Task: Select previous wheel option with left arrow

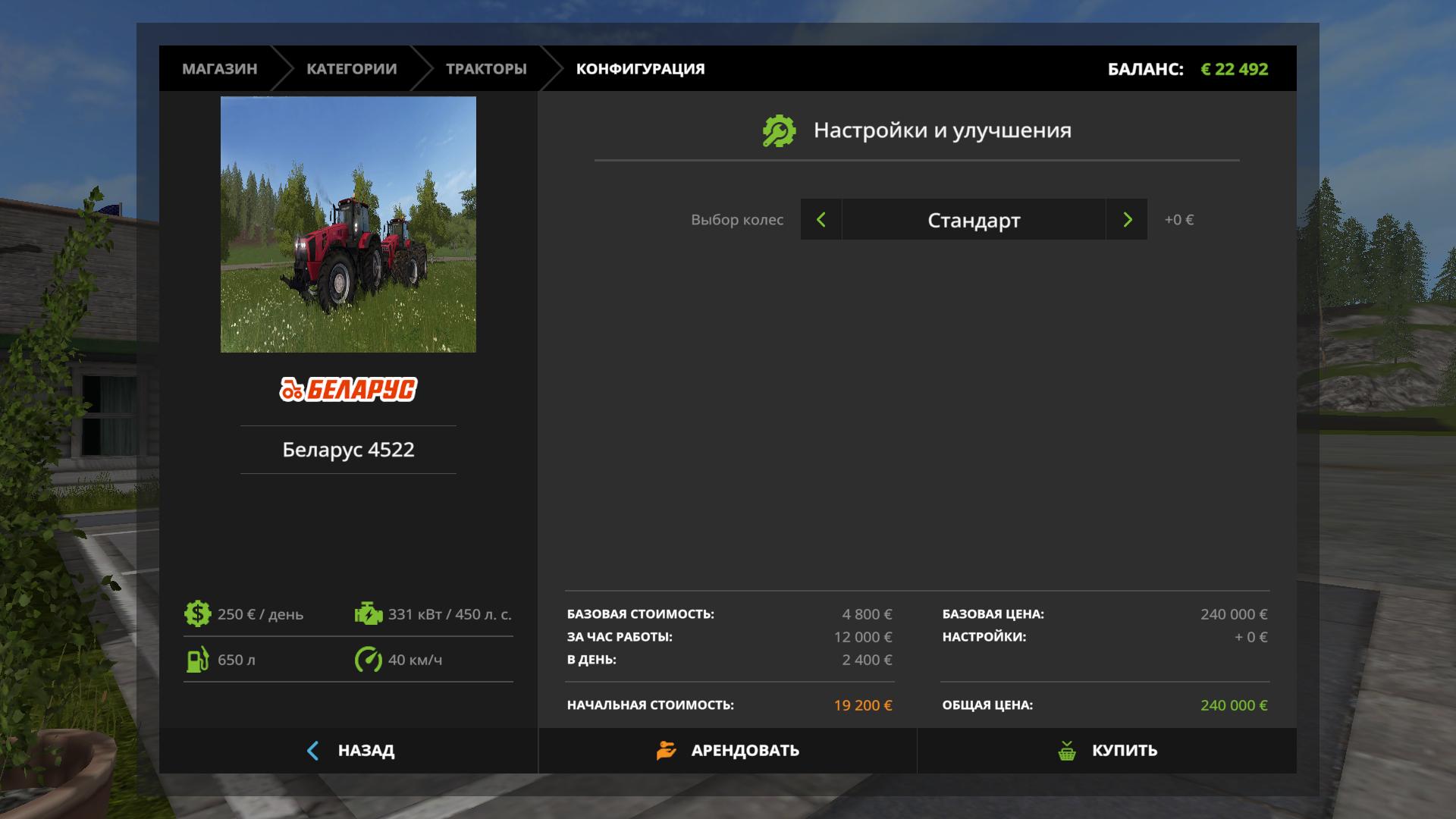Action: (x=821, y=220)
